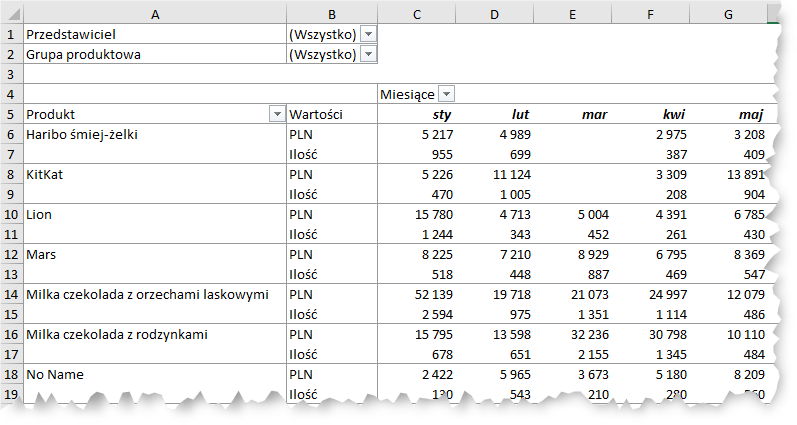
Task: Click the 5 217 value cell
Action: tap(417, 134)
